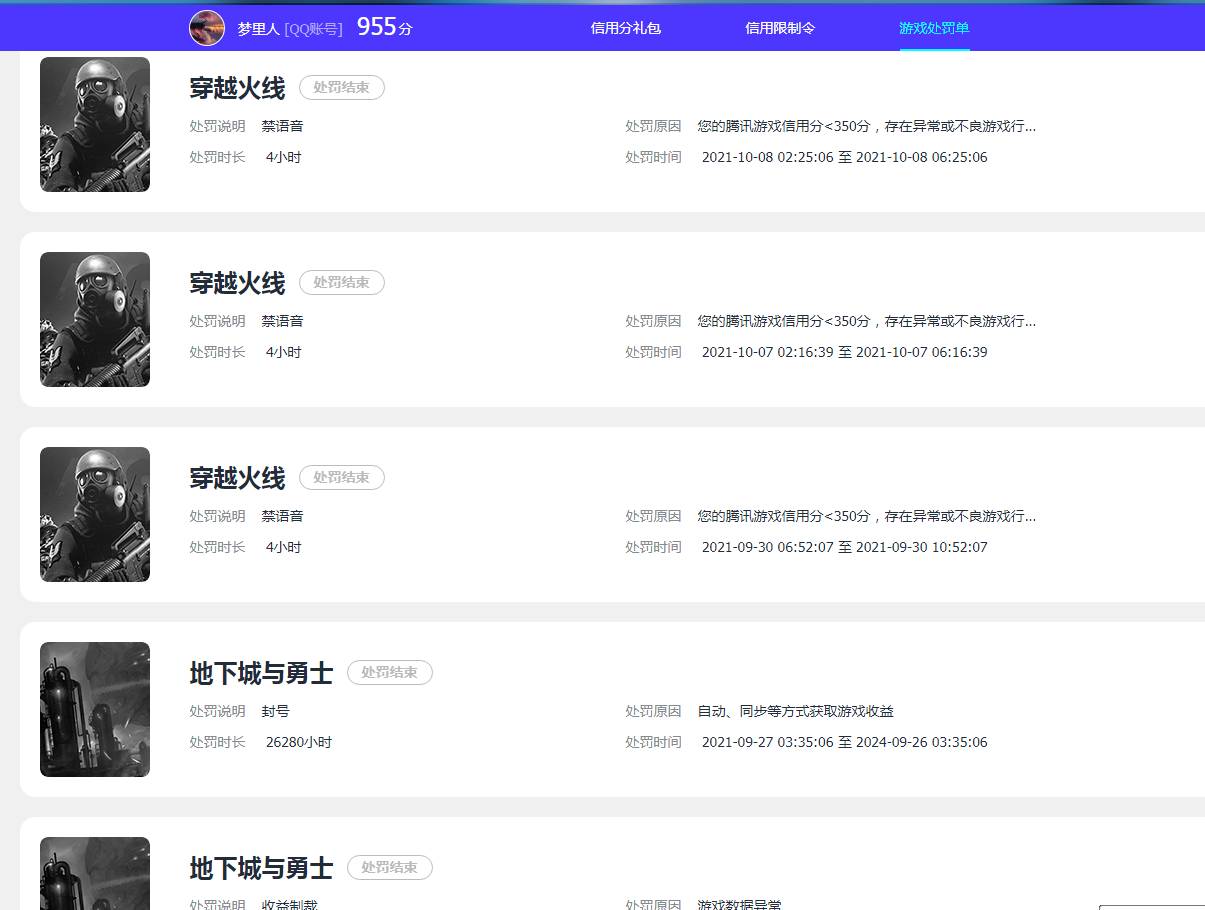Click the 处罚结束 badge on 地下城与勇士 card
This screenshot has width=1205, height=910.
[x=389, y=672]
